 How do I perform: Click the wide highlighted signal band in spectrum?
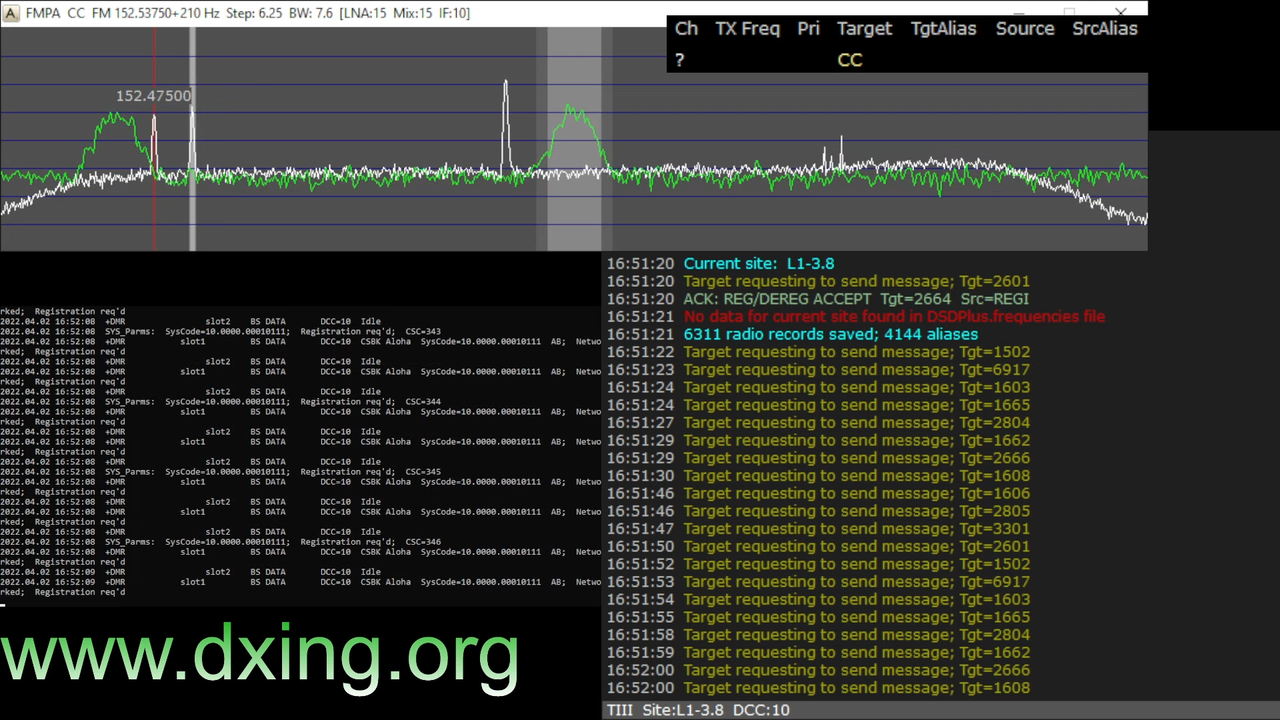click(574, 139)
